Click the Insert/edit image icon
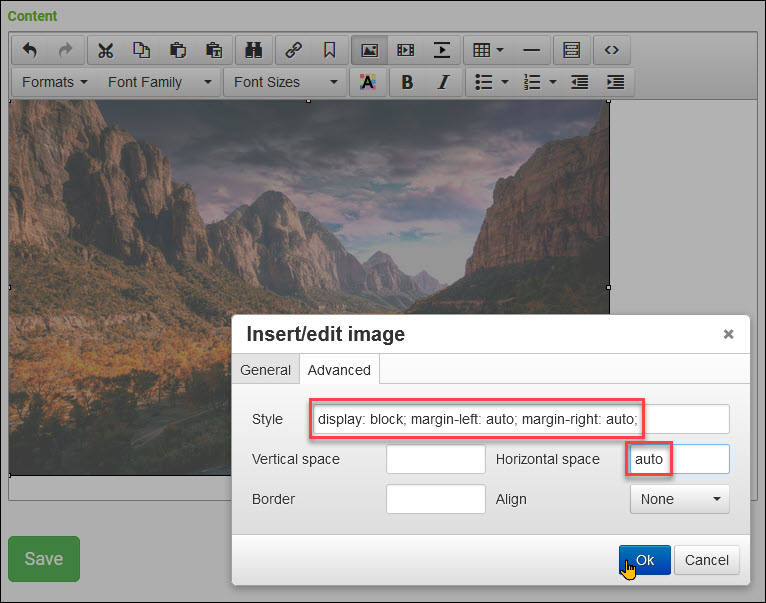Viewport: 766px width, 603px height. [x=369, y=50]
